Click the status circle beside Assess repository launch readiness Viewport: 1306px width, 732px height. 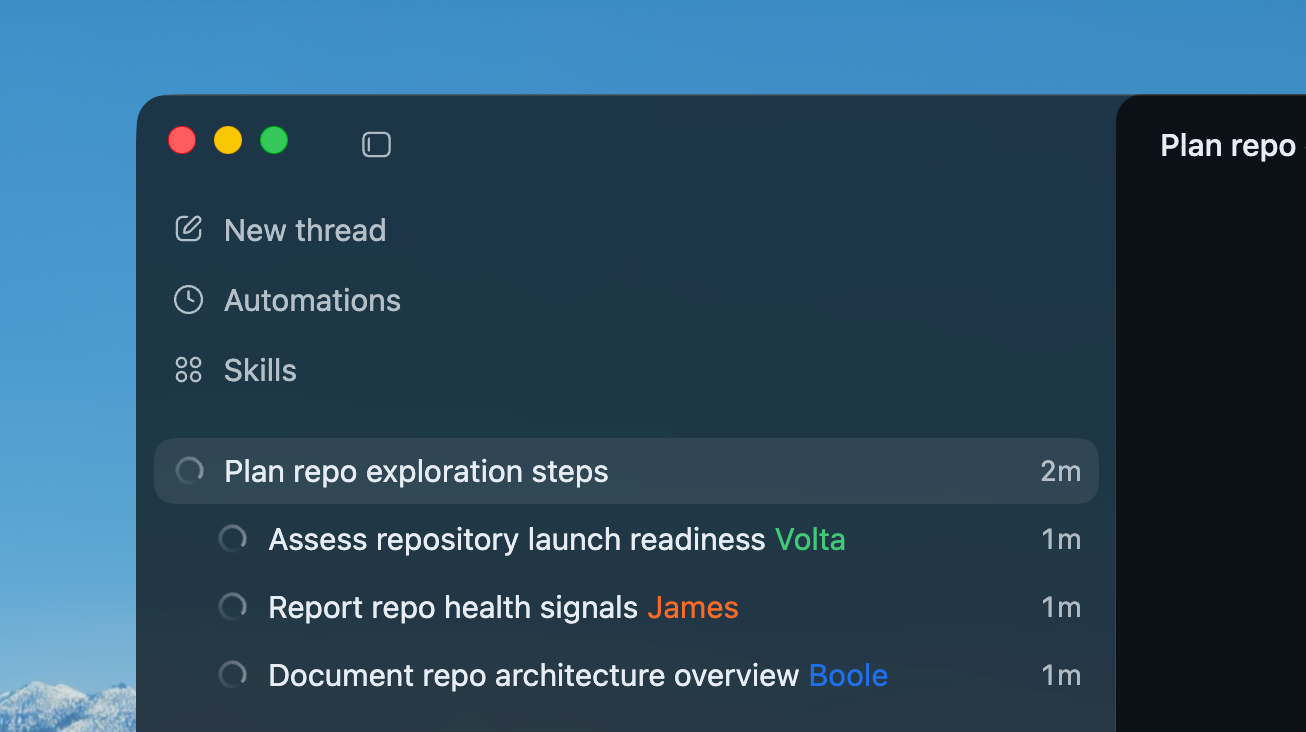point(232,538)
